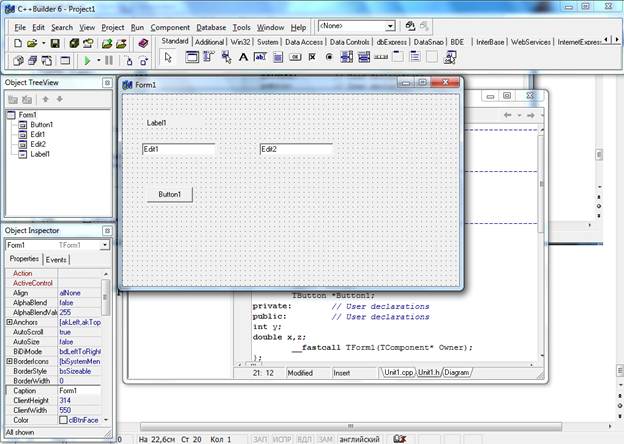624x444 pixels.
Task: Select the Edit 'ab' palette component
Action: (260, 57)
